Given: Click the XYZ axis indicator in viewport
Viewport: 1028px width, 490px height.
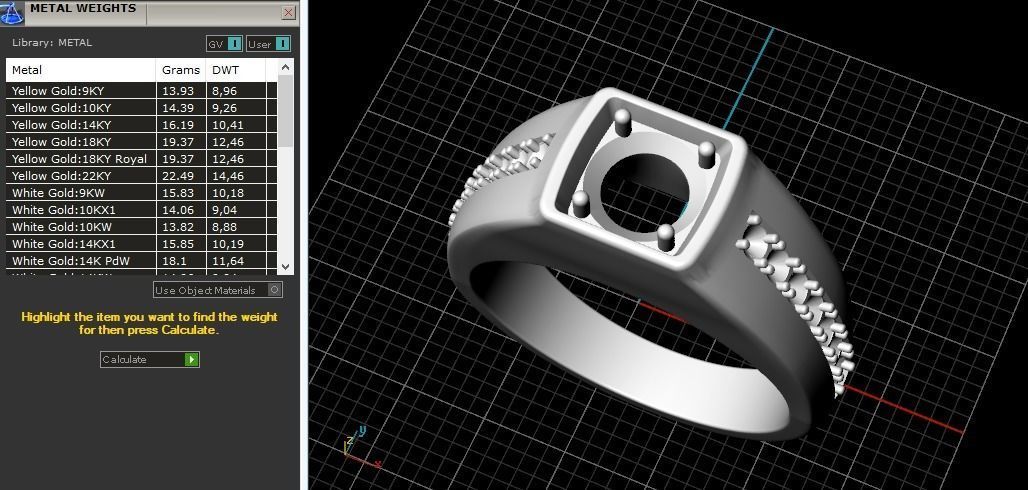Looking at the screenshot, I should 361,447.
